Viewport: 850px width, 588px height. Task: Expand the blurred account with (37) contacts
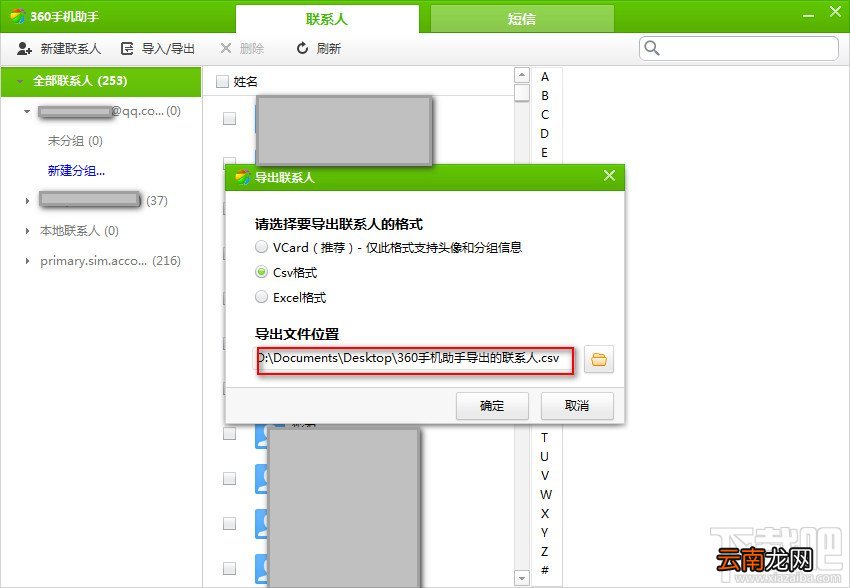[x=27, y=201]
